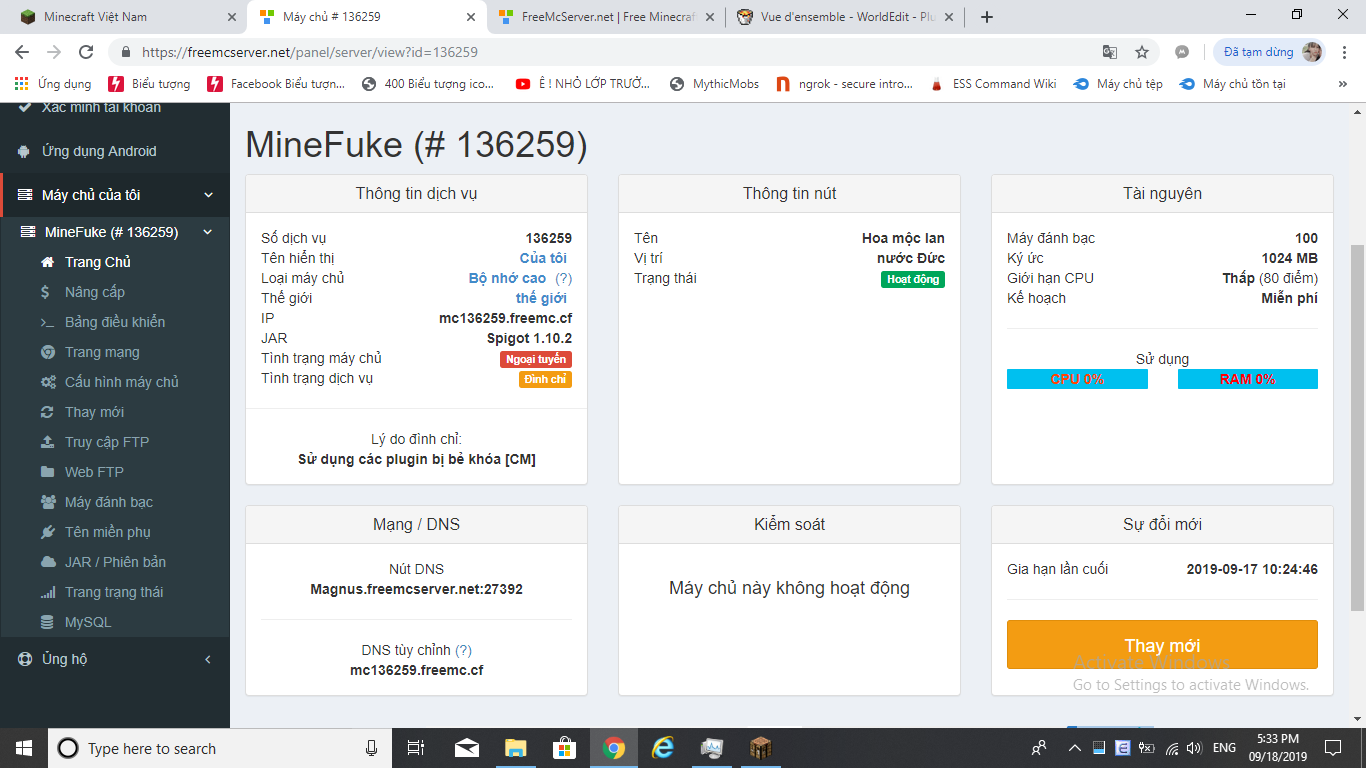Screen dimensions: 1366x768
Task: Open the Biểu tượng bookmark
Action: pyautogui.click(x=149, y=84)
